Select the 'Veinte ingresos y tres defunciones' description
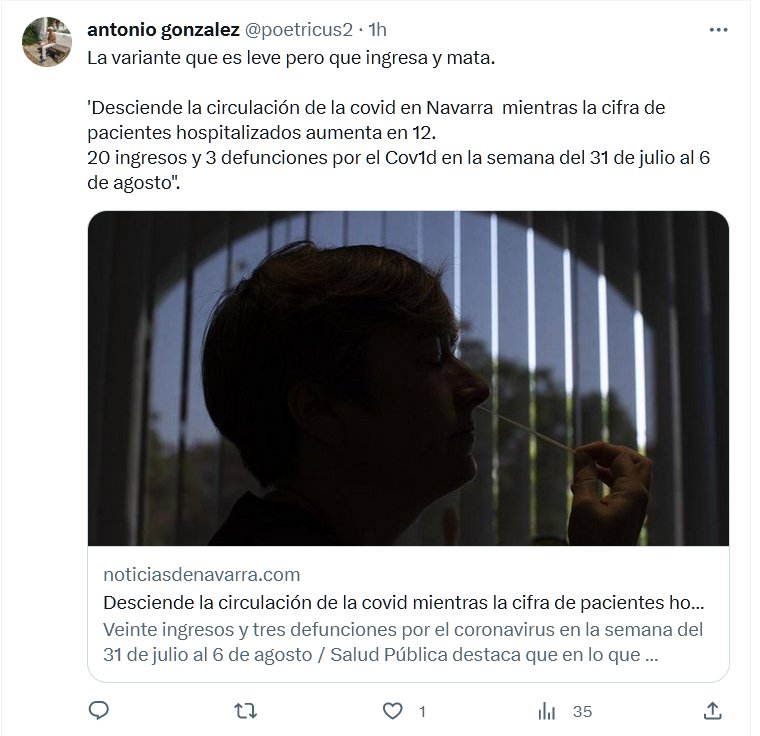The image size is (760, 736). 403,642
